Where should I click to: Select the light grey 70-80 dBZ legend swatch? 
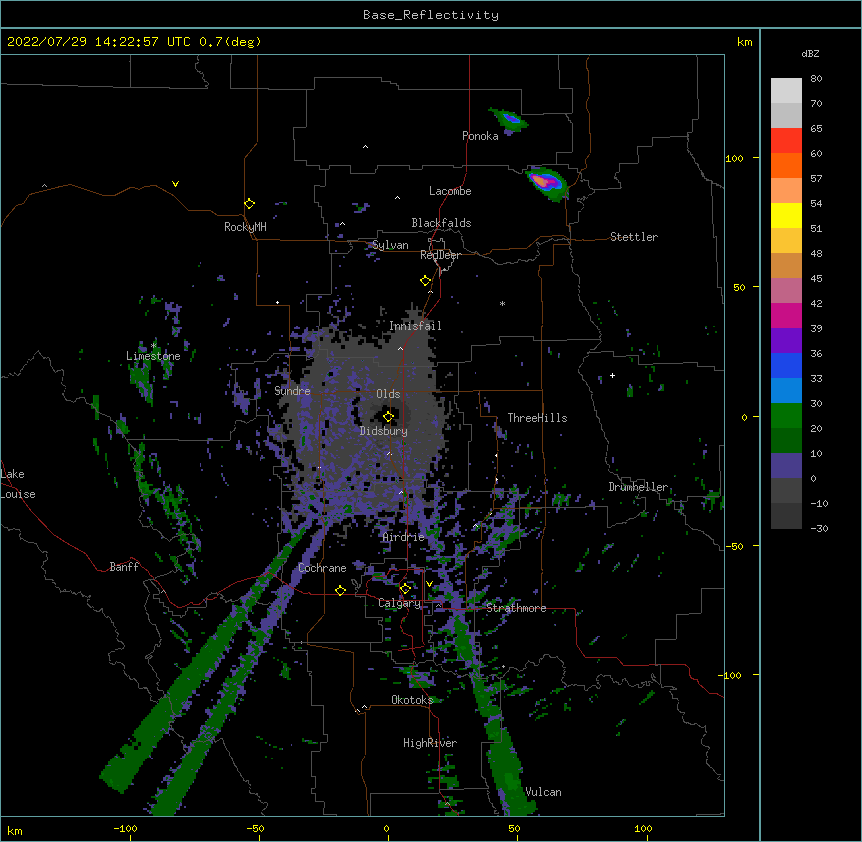tap(786, 91)
